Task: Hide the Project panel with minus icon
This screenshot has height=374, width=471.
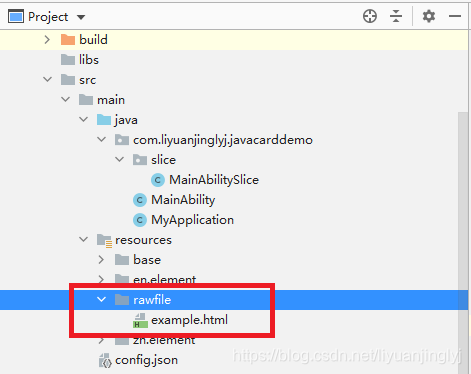Action: 455,16
